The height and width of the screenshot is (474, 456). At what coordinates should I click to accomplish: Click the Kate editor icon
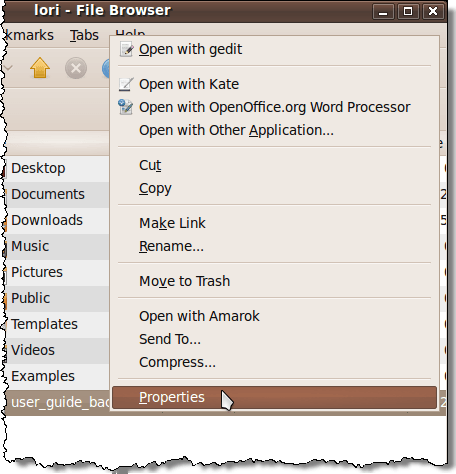[126, 84]
